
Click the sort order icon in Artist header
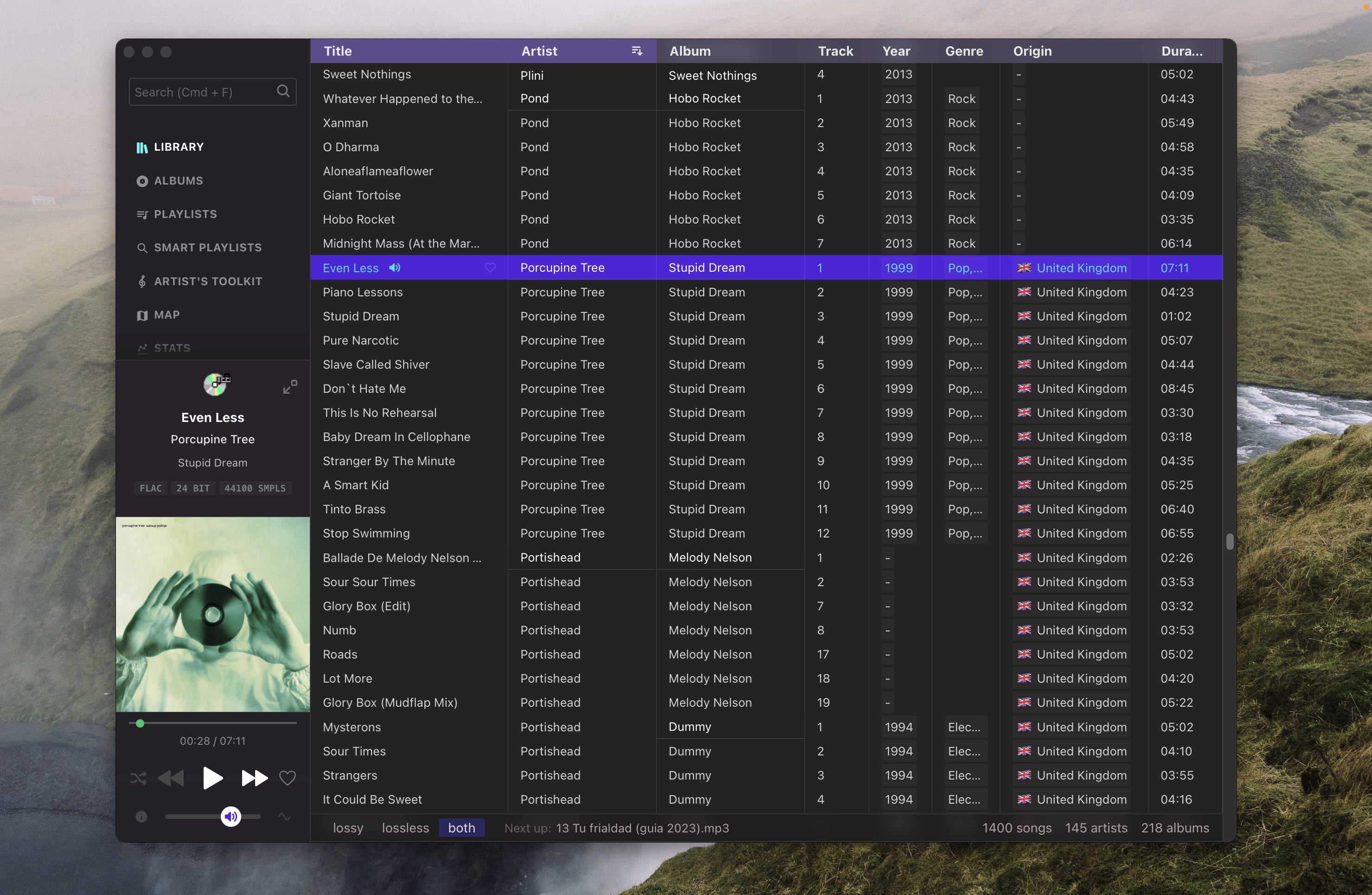(637, 51)
